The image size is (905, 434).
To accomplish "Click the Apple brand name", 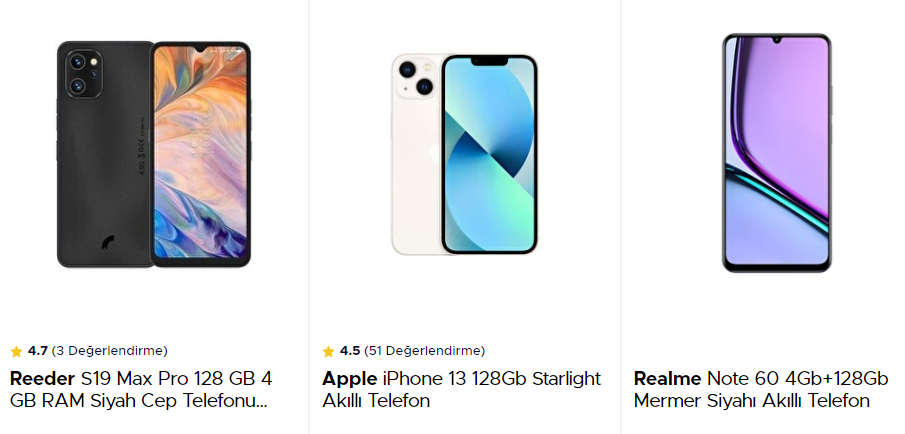I will click(x=349, y=379).
